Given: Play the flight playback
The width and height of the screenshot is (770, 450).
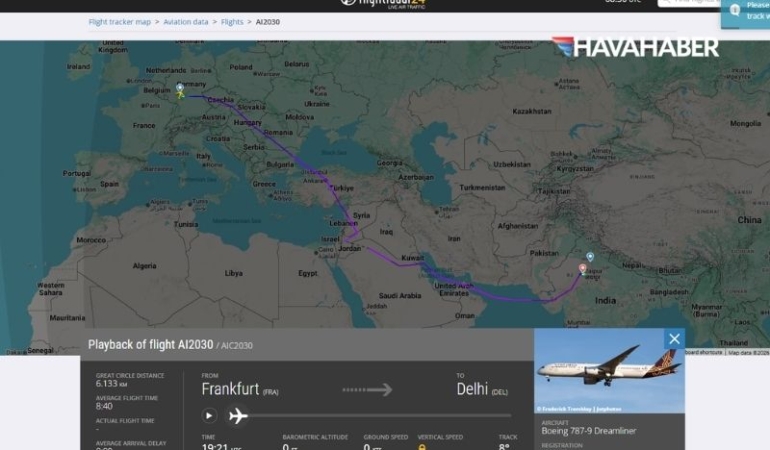Looking at the screenshot, I should [209, 416].
